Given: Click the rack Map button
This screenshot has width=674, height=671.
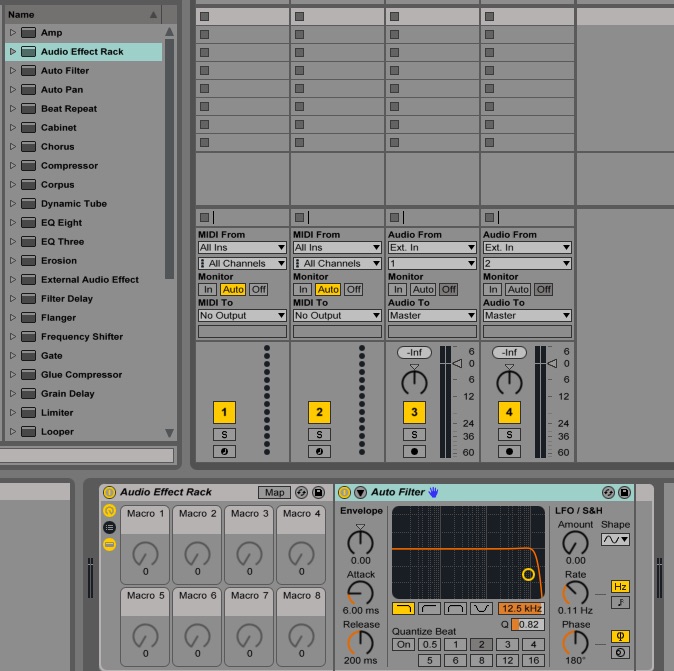Looking at the screenshot, I should [274, 493].
